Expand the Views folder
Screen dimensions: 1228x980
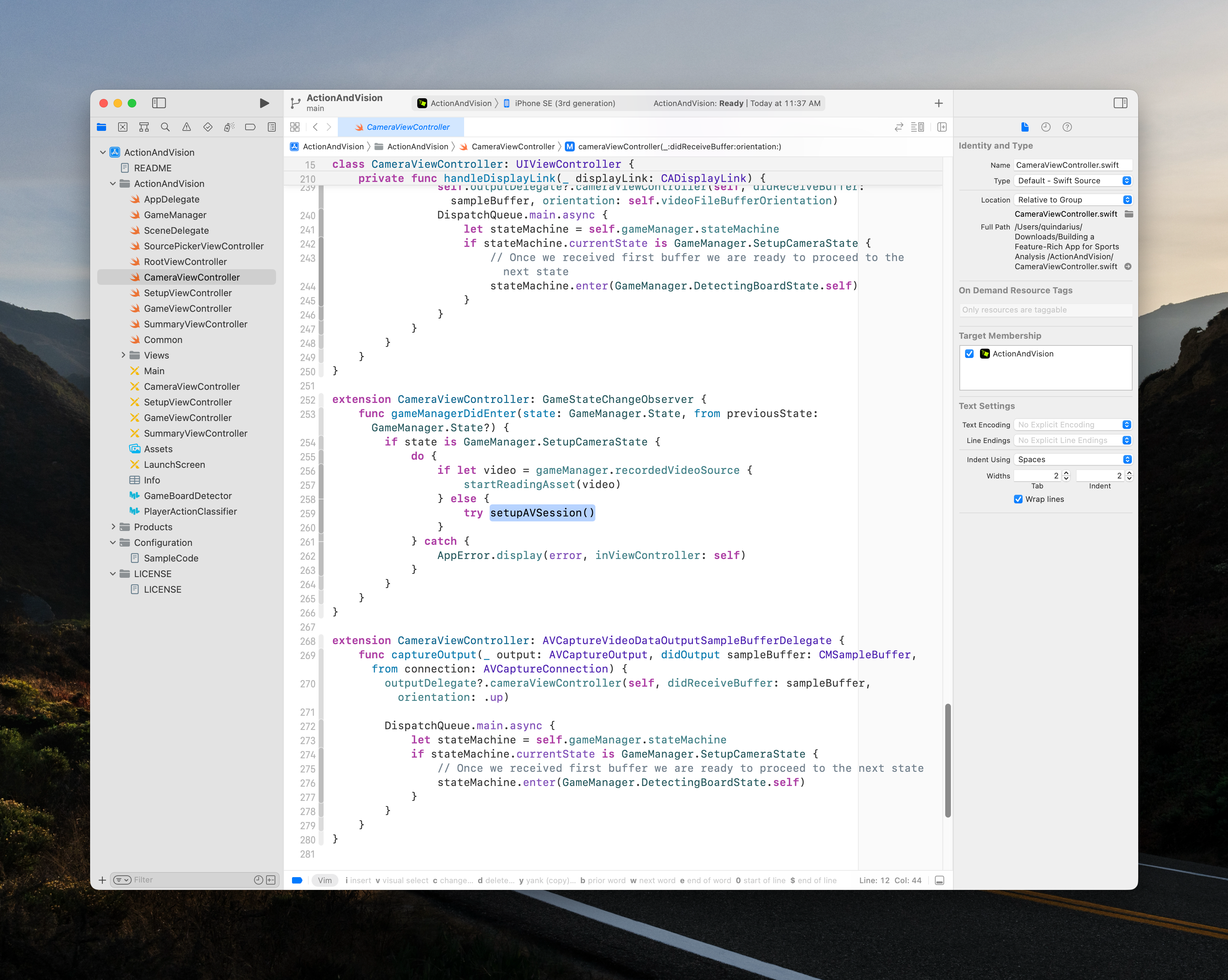click(123, 355)
